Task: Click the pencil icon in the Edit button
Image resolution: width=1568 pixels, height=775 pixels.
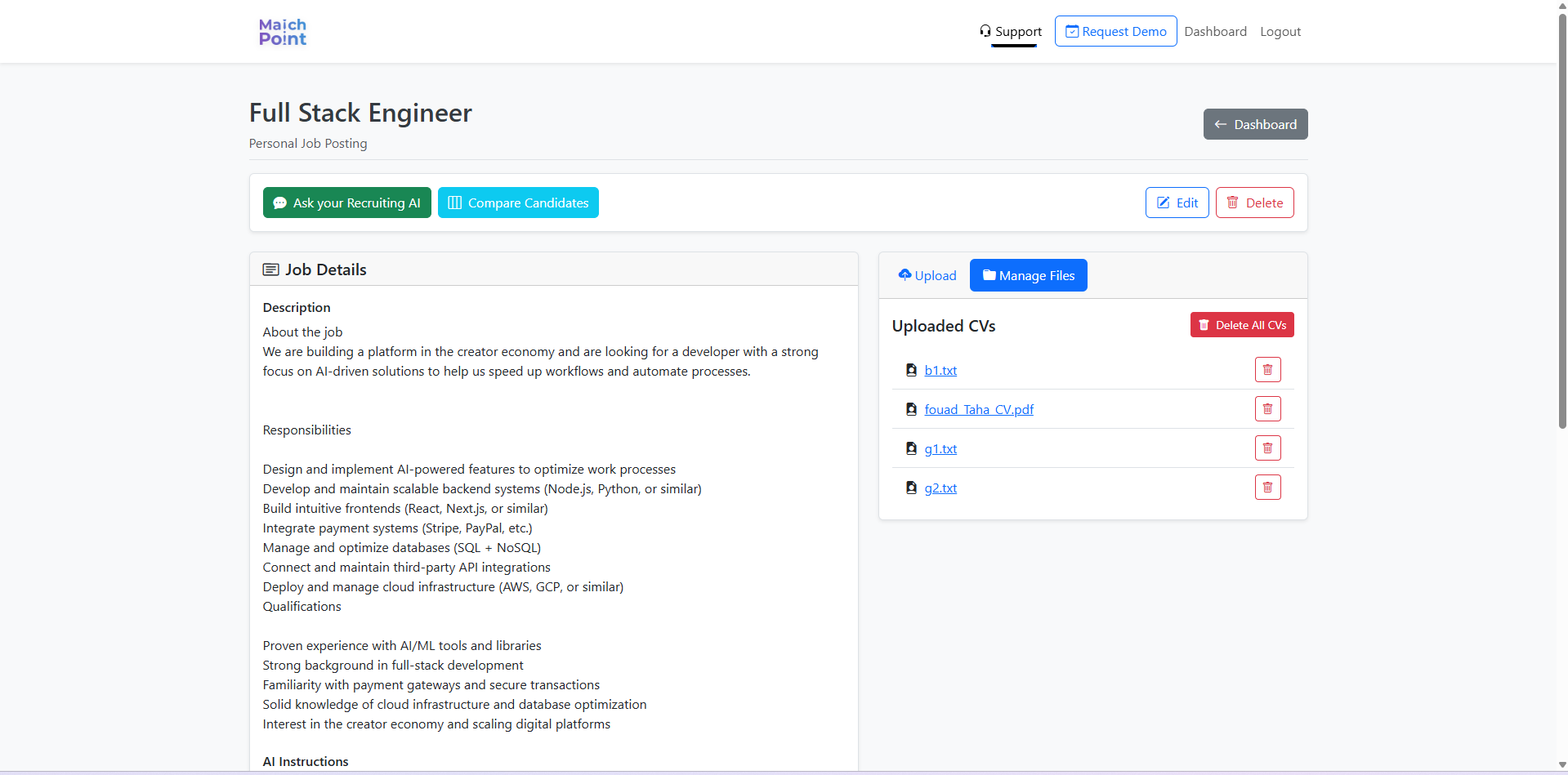Action: pos(1164,203)
